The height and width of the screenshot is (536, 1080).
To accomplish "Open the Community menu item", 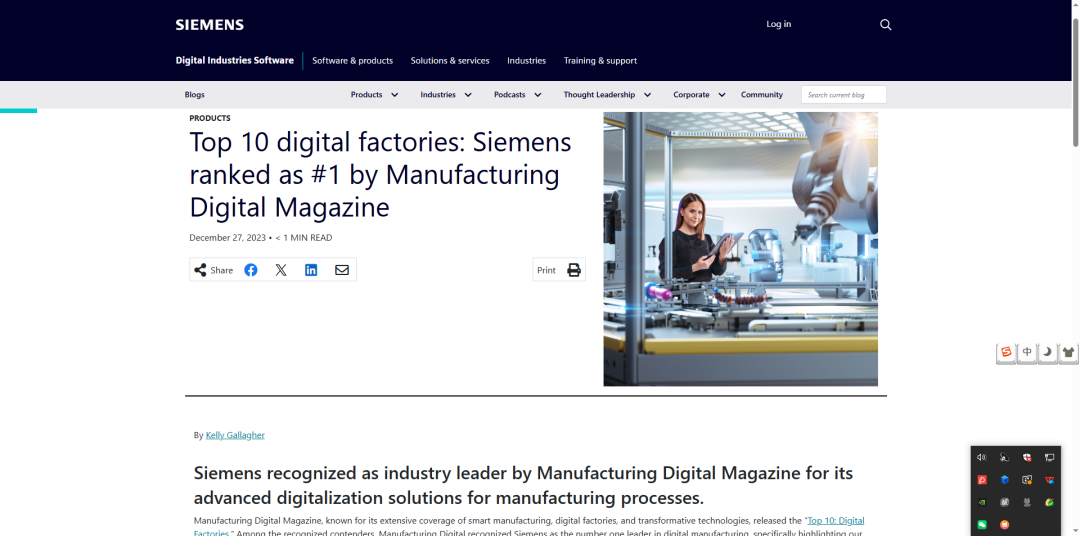I will 762,95.
